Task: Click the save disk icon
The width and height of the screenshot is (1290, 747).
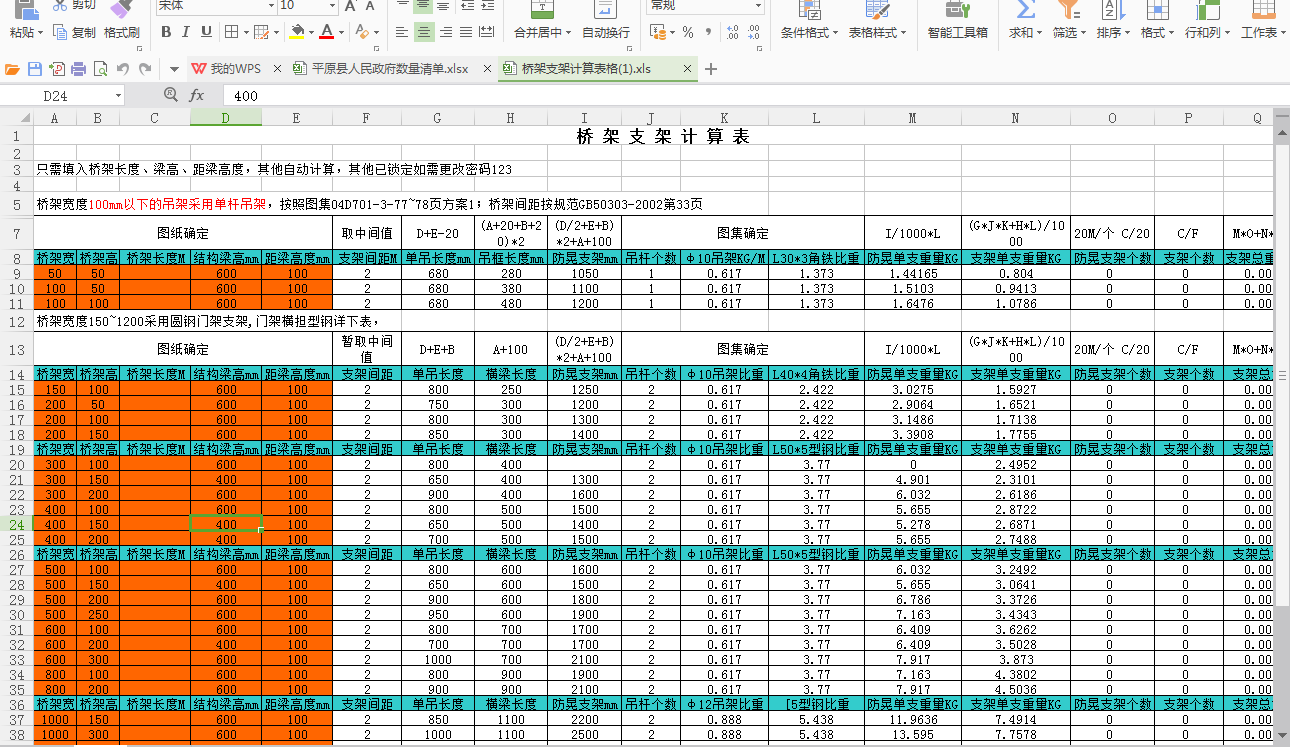Action: click(35, 69)
